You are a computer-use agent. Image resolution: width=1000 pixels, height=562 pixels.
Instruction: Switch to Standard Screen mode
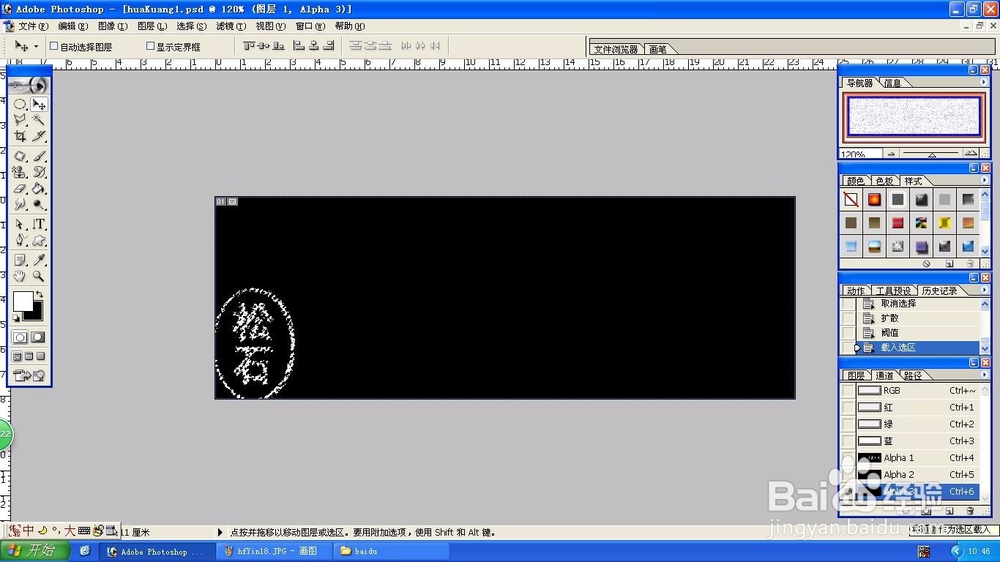click(x=17, y=357)
